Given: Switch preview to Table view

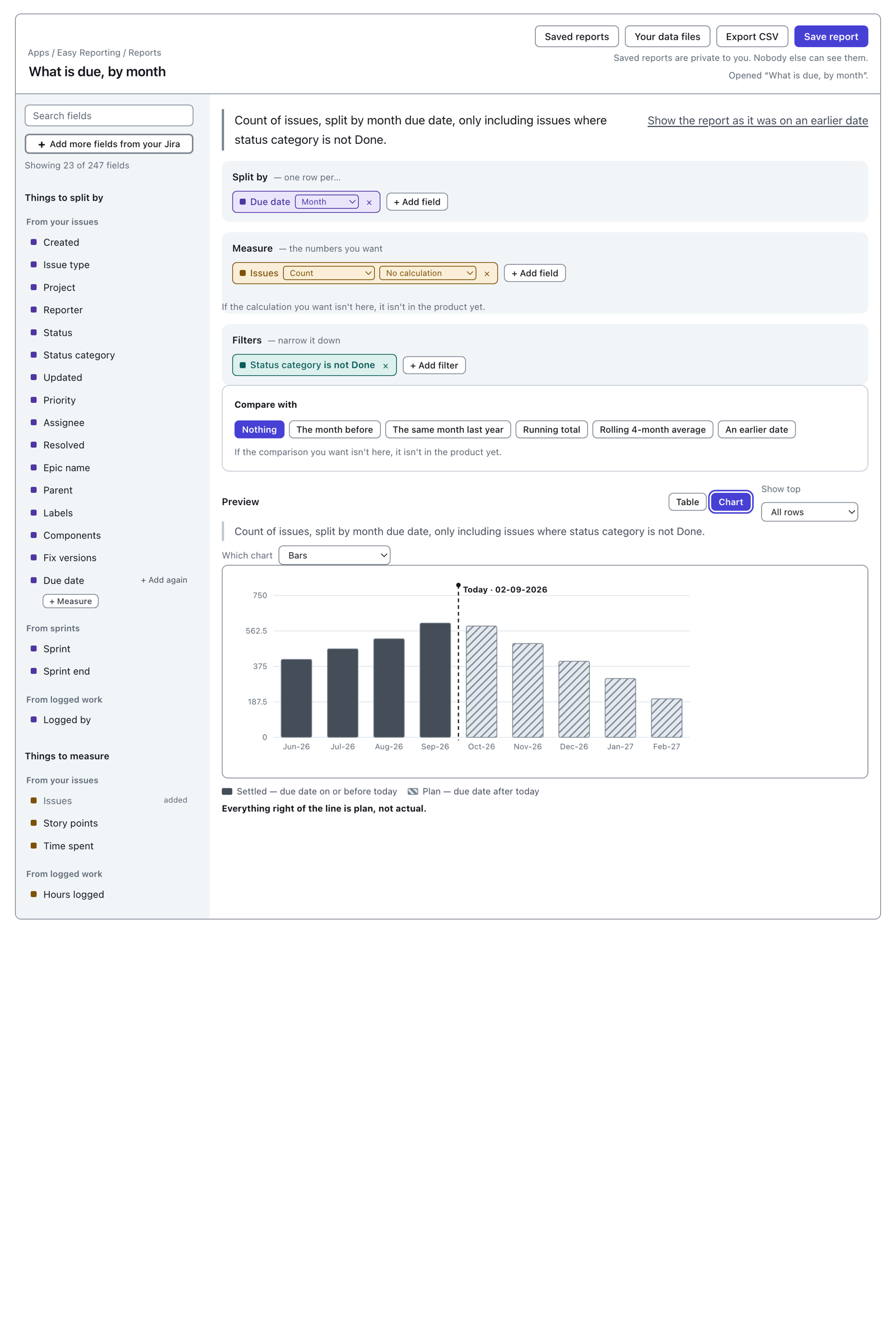Looking at the screenshot, I should coord(687,502).
